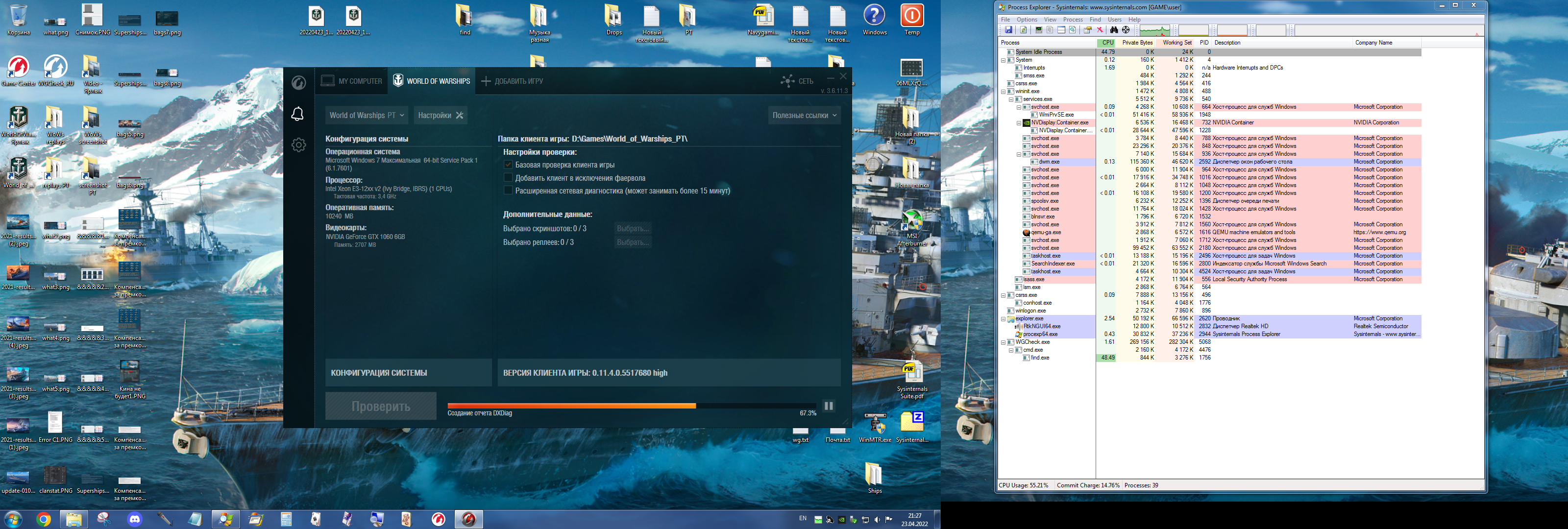Switch to MY COMPUTER tab in WGCheck
This screenshot has height=529, width=1568.
(351, 81)
